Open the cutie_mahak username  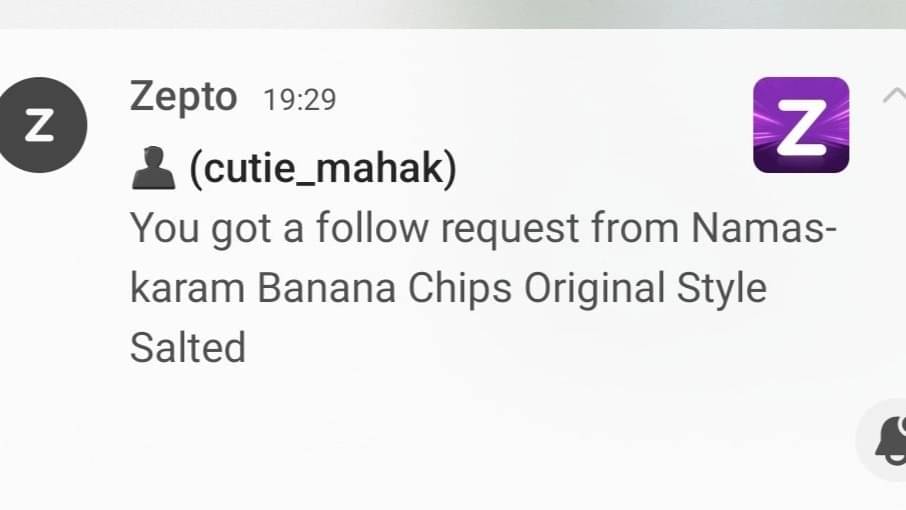[323, 169]
